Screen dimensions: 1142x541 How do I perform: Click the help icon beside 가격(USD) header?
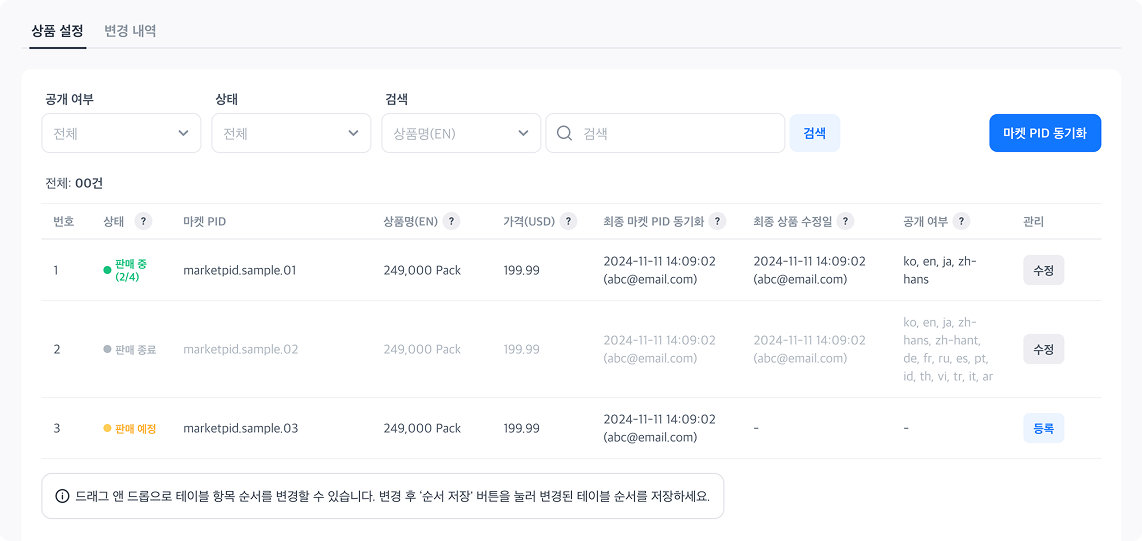click(568, 221)
